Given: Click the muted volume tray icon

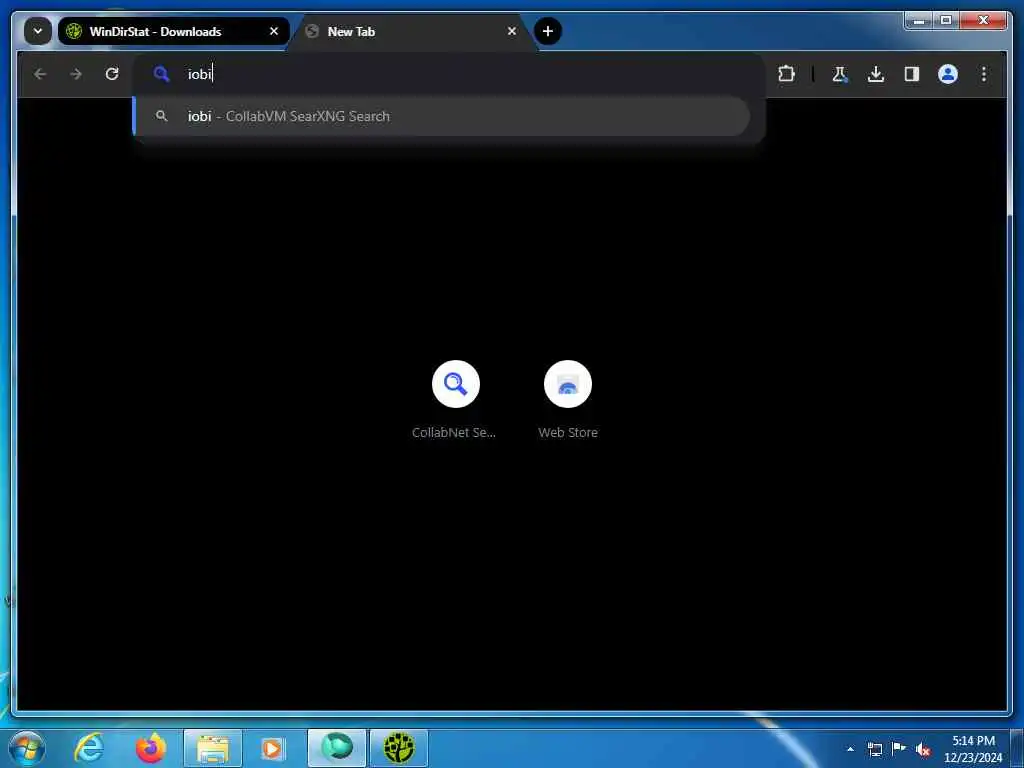Looking at the screenshot, I should click(x=923, y=749).
